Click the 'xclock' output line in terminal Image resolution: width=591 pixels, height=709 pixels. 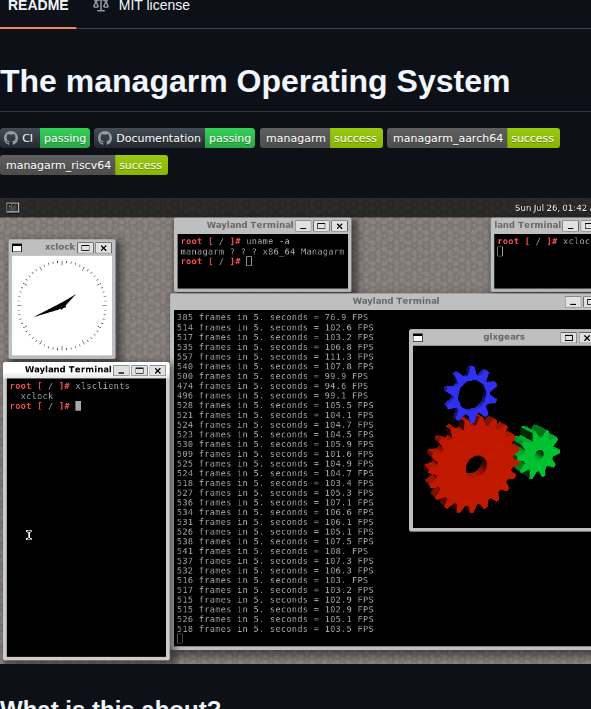pyautogui.click(x=37, y=396)
